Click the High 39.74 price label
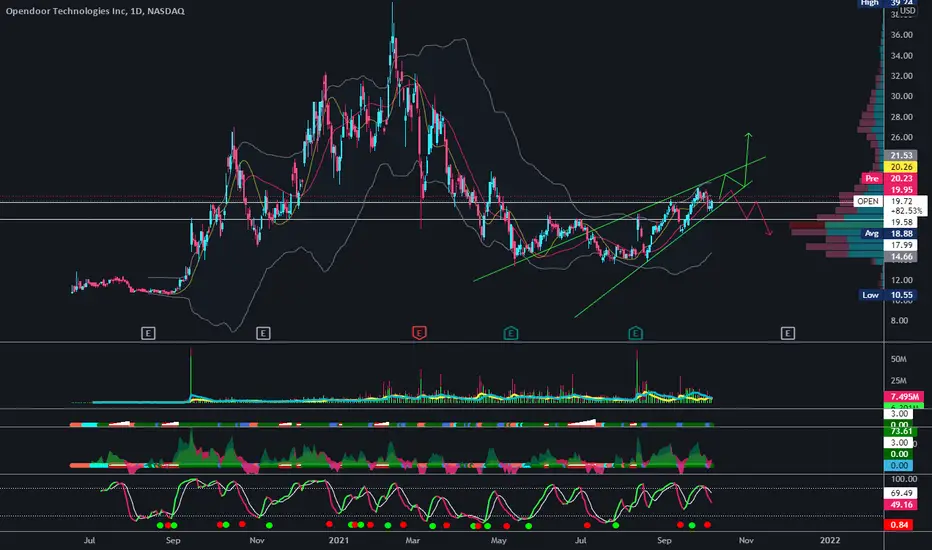Screen dimensions: 932x550 coord(887,2)
